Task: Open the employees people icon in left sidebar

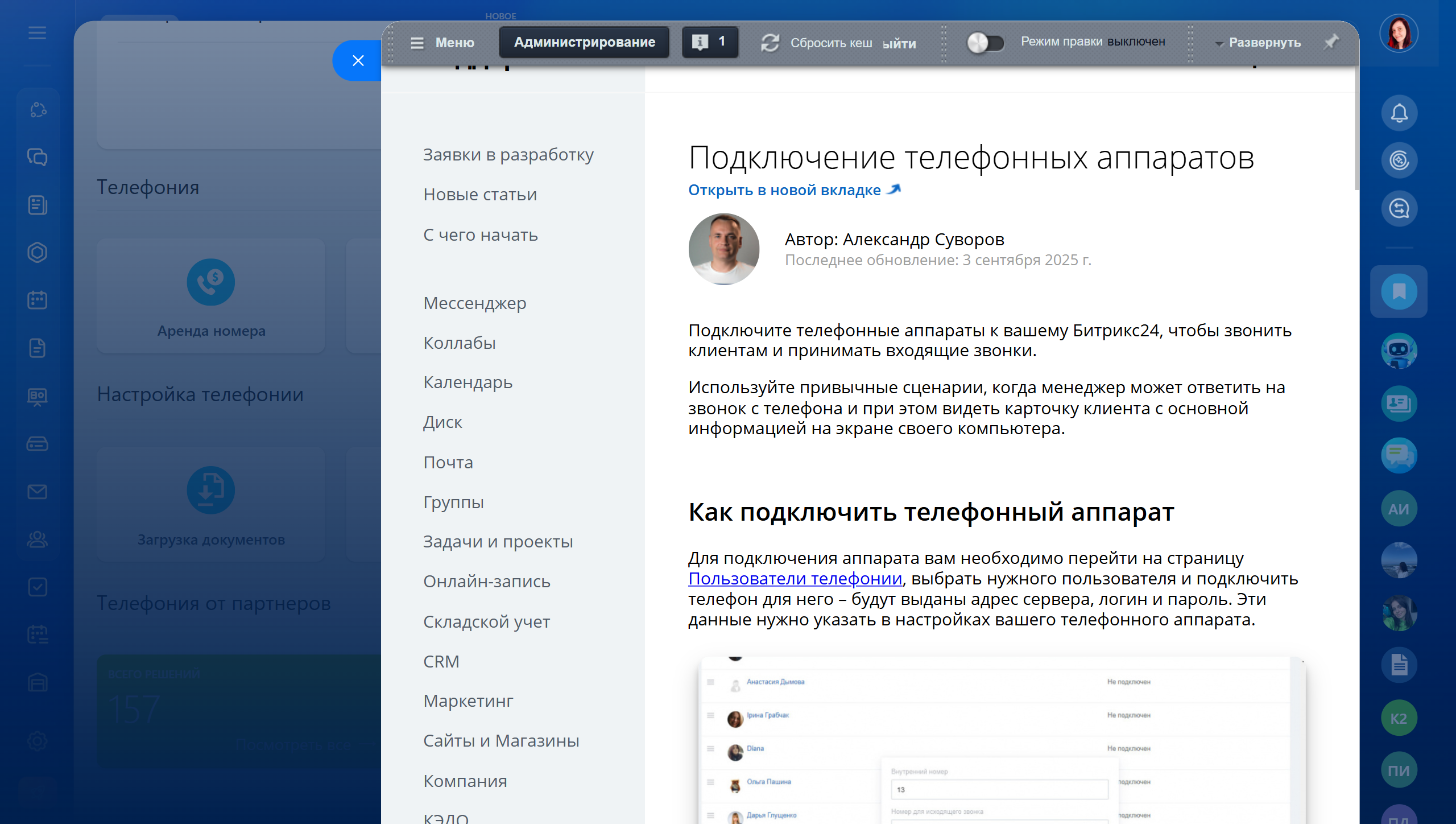Action: click(x=38, y=539)
